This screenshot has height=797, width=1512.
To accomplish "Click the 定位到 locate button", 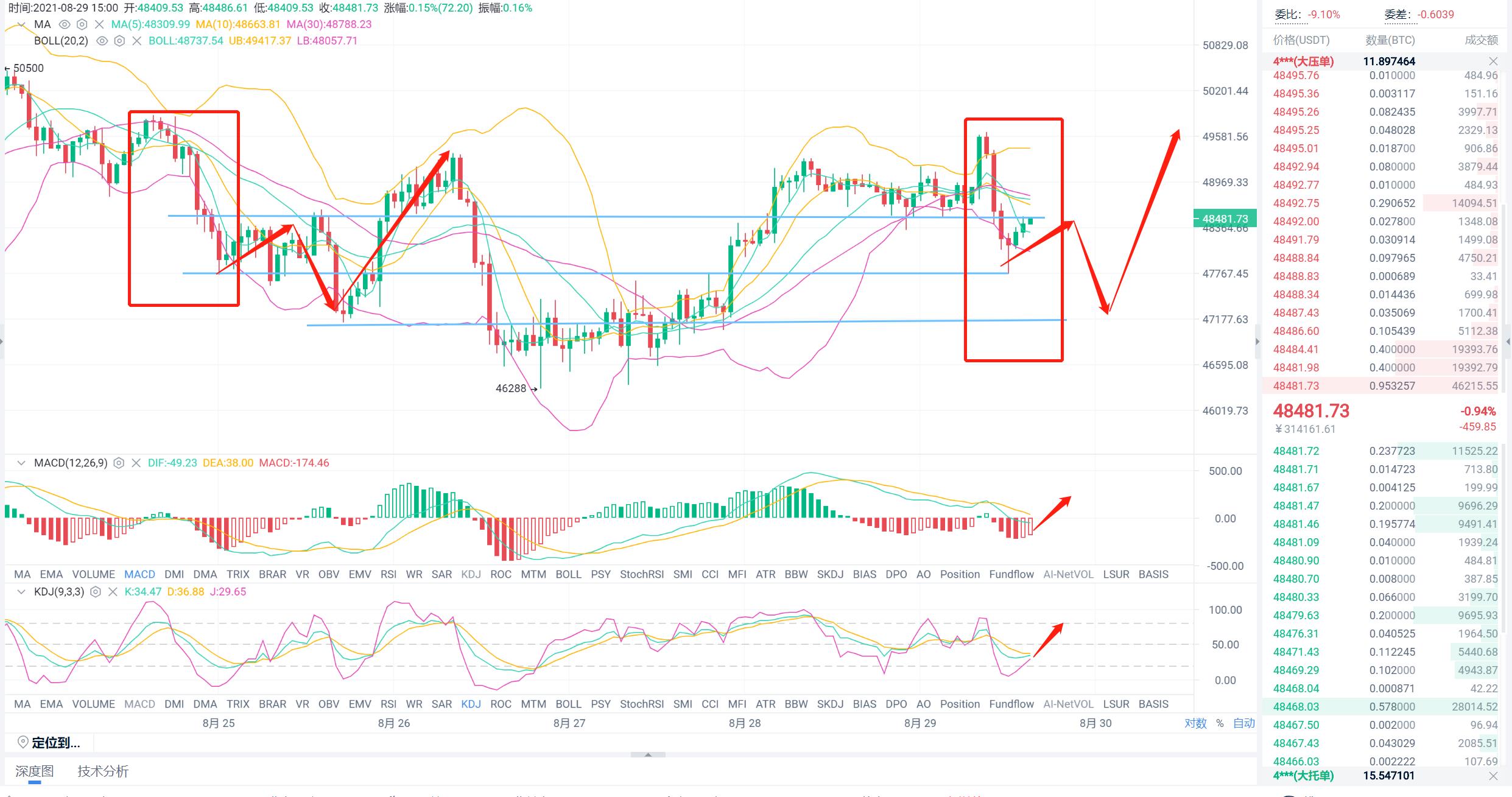I will [49, 743].
